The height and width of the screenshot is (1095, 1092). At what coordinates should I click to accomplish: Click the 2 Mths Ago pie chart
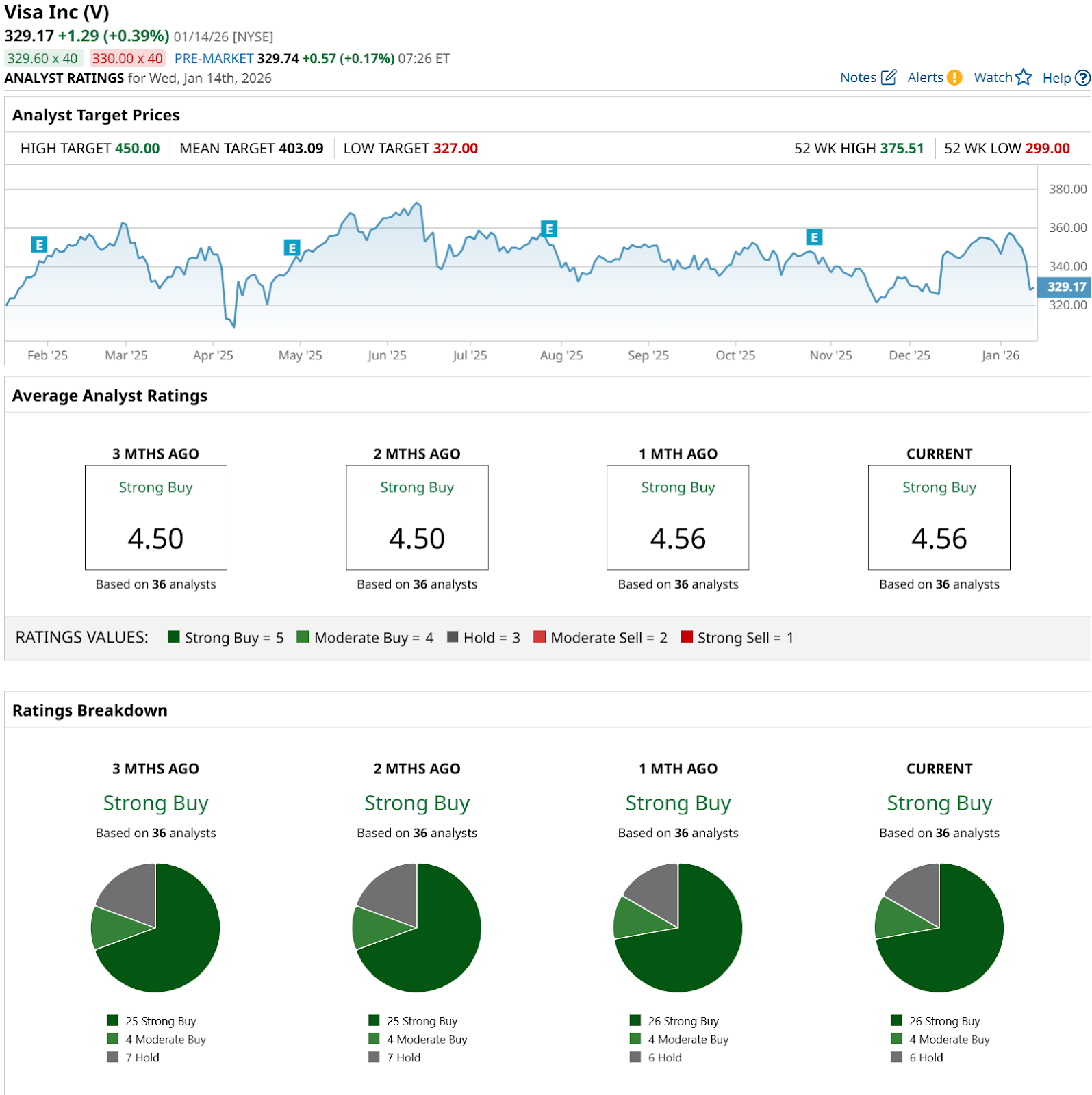[x=416, y=927]
